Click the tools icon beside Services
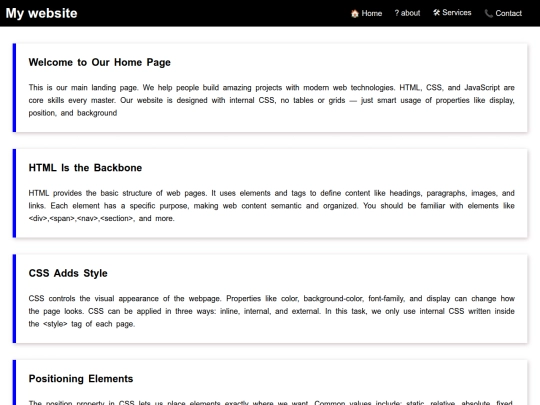The height and width of the screenshot is (405, 540). click(436, 13)
